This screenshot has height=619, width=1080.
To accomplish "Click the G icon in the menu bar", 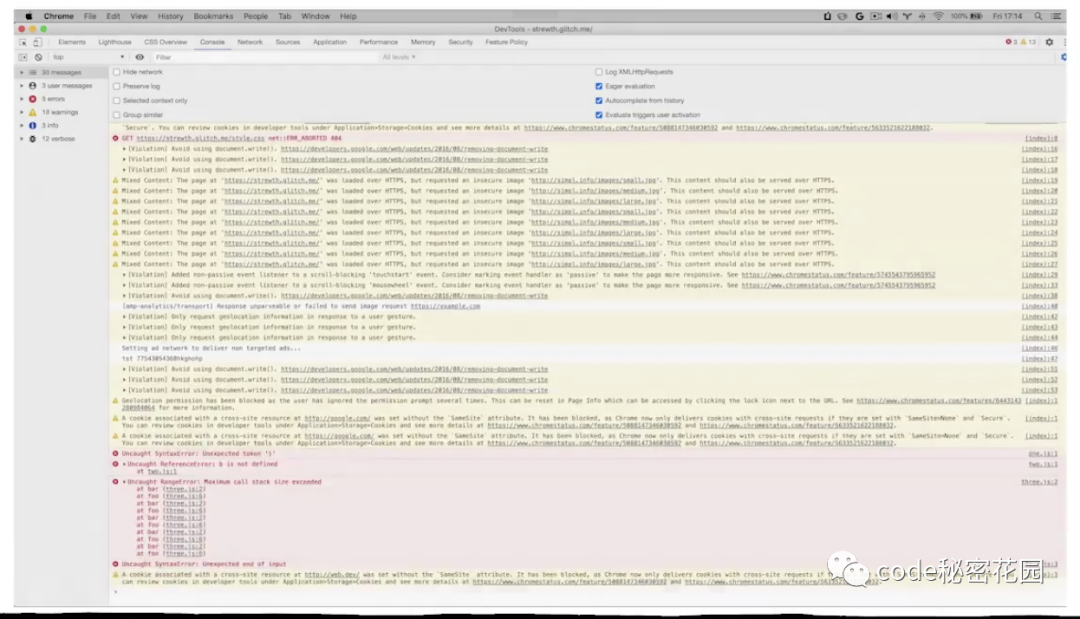I will (x=859, y=16).
